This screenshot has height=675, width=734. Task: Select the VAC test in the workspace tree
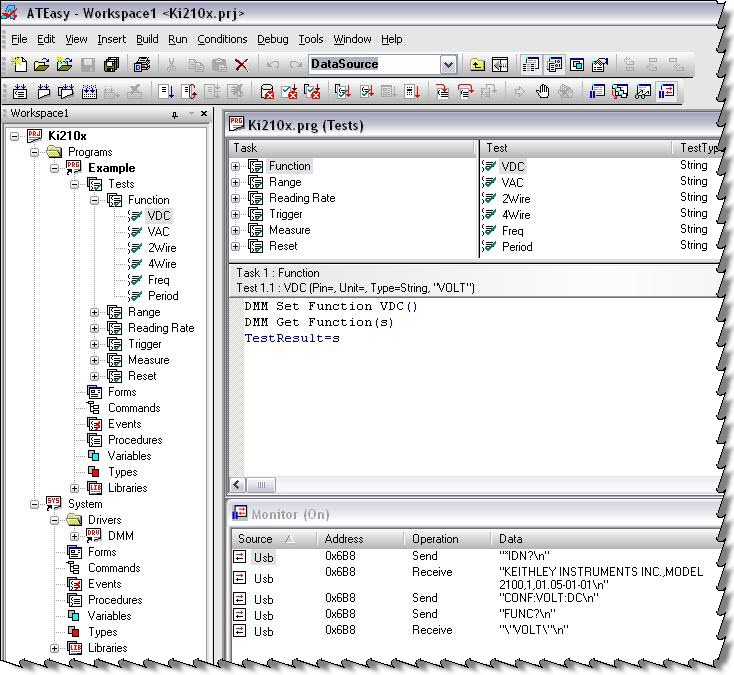pyautogui.click(x=158, y=232)
